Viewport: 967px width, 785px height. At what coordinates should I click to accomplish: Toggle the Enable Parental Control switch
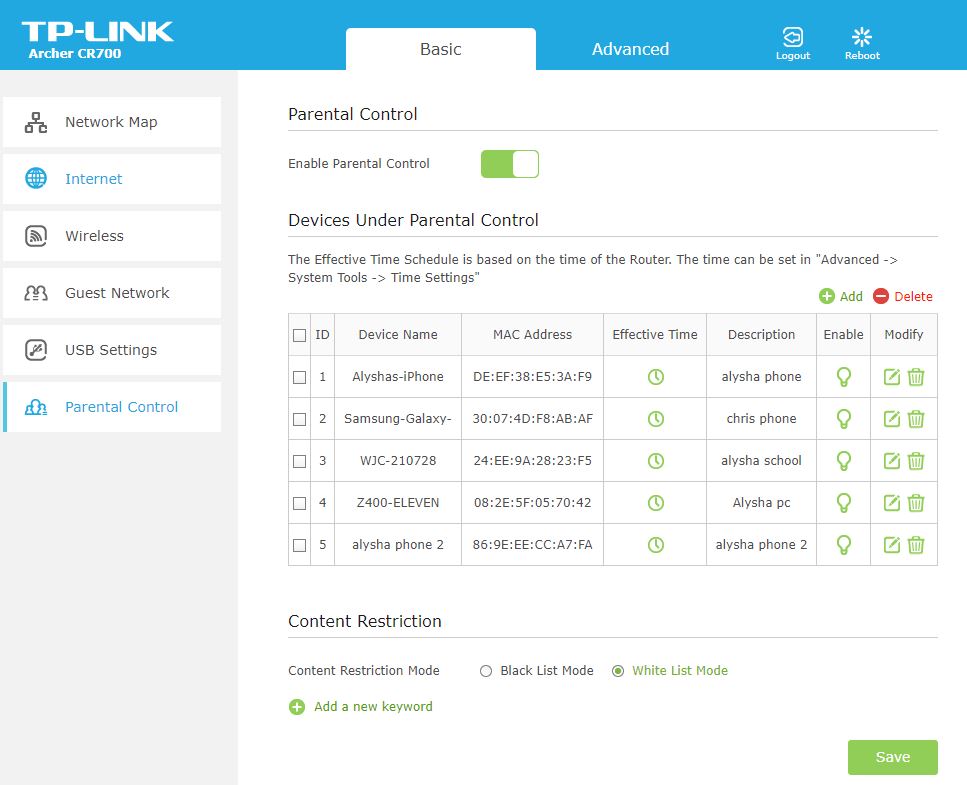pyautogui.click(x=510, y=164)
